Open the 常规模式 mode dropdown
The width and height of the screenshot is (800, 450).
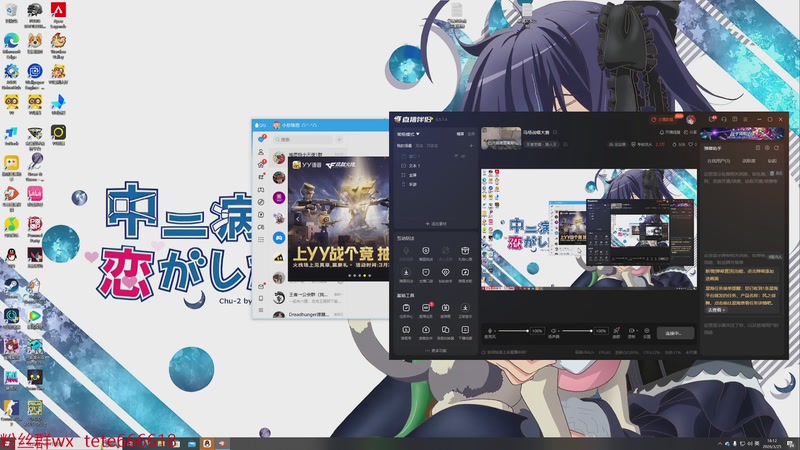(x=408, y=134)
